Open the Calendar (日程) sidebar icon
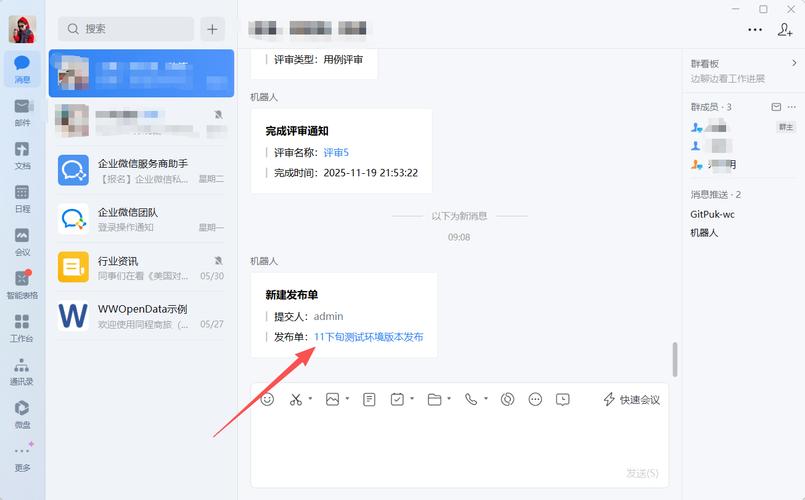Screen dimensions: 805x500 point(22,198)
